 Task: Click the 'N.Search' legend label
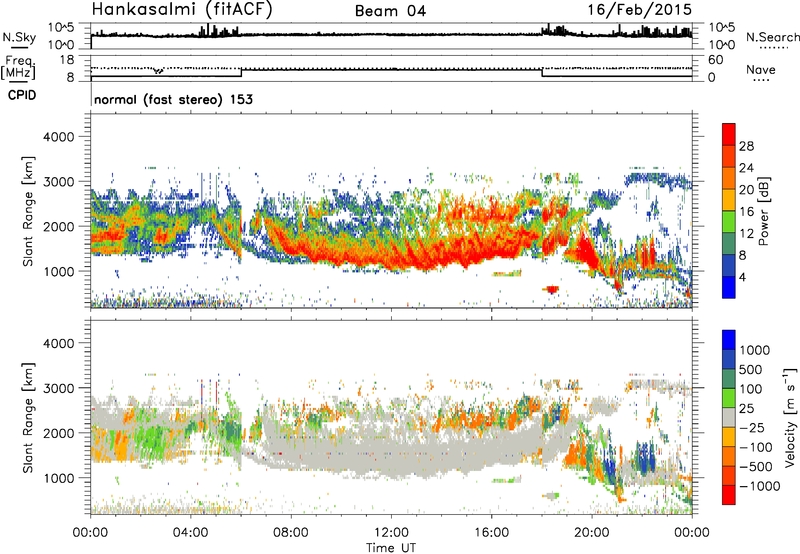[x=772, y=37]
